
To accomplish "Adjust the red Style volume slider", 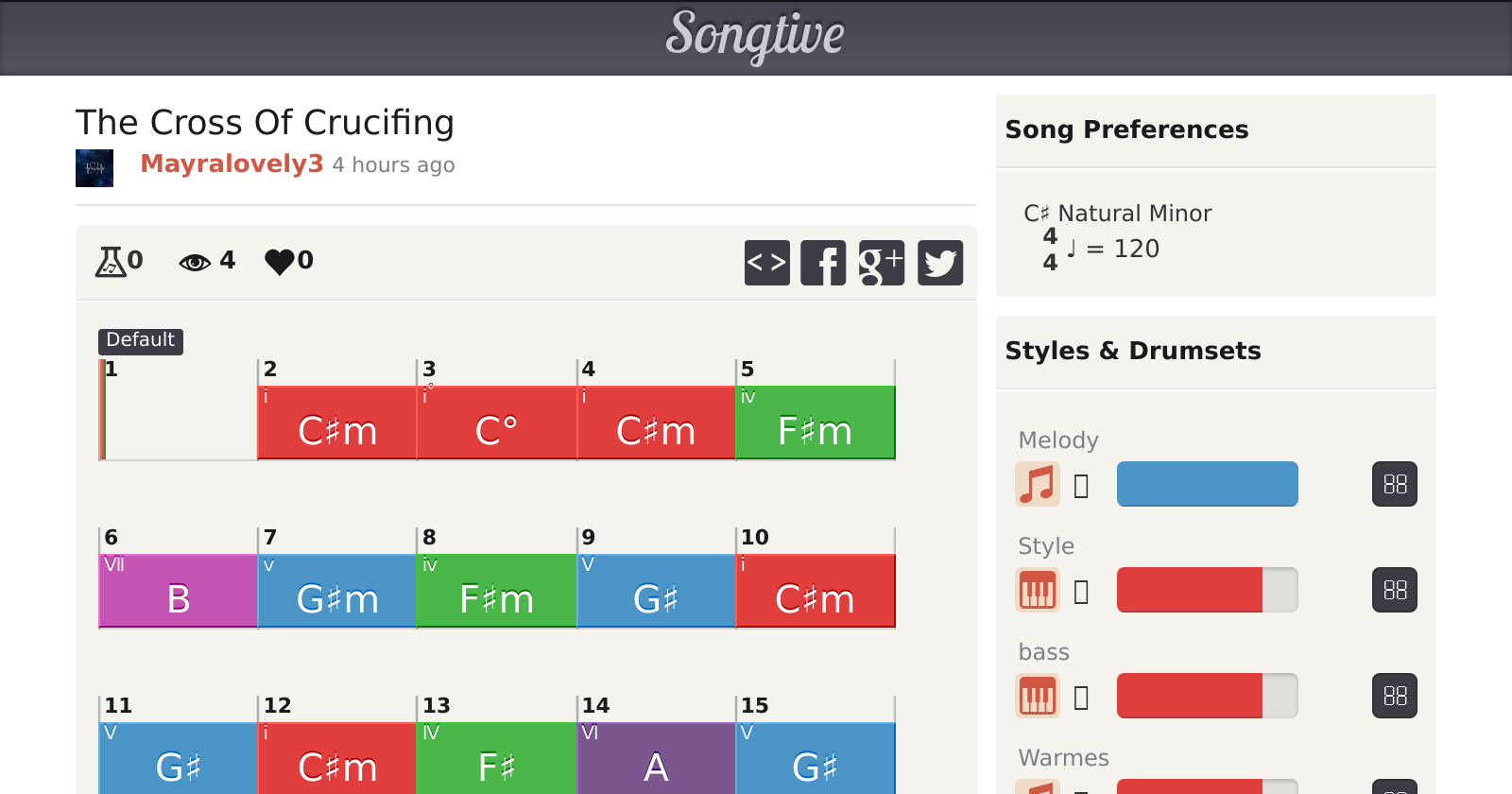I will click(x=1207, y=590).
